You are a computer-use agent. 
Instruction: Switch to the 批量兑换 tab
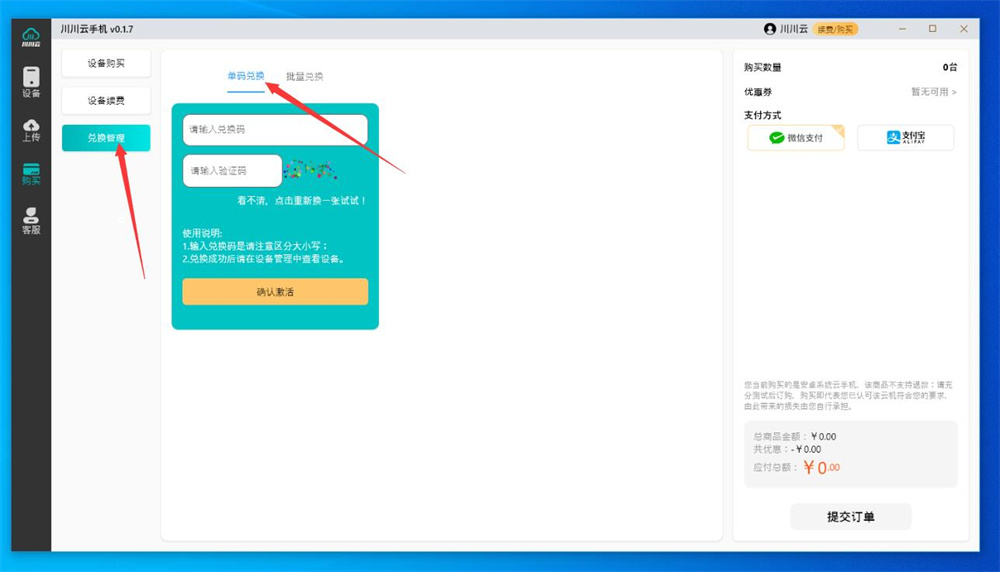pos(304,77)
